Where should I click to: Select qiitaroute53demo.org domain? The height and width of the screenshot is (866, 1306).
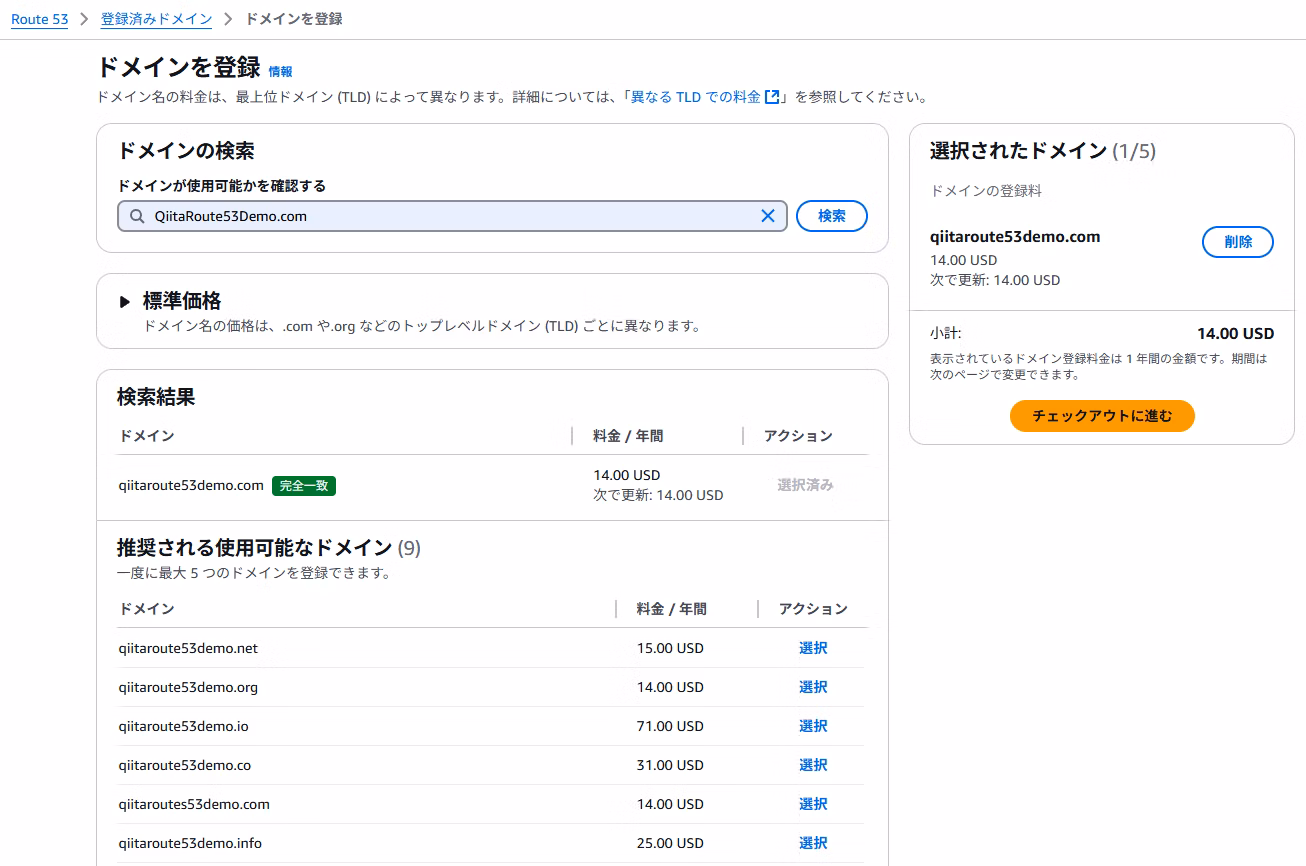(x=812, y=687)
